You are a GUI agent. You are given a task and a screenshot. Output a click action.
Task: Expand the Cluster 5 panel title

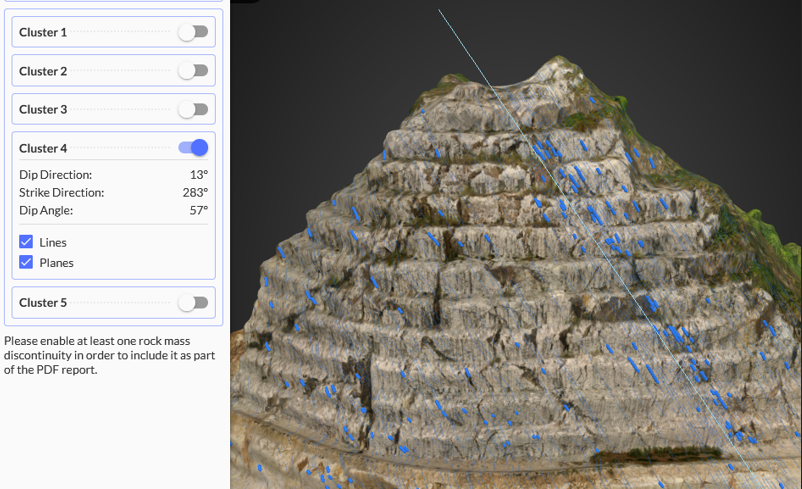[43, 302]
